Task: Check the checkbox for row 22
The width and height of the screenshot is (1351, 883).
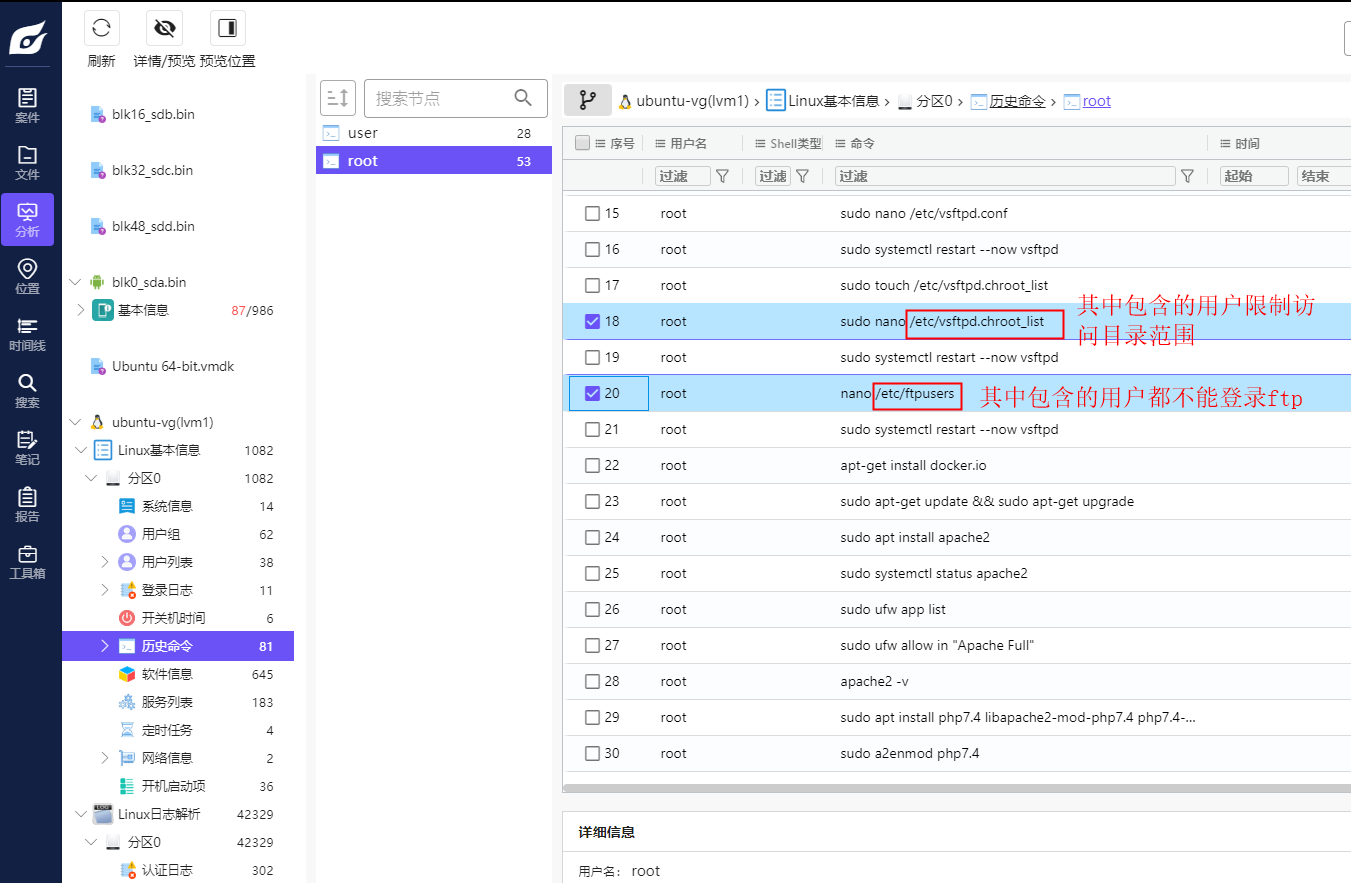Action: tap(592, 465)
